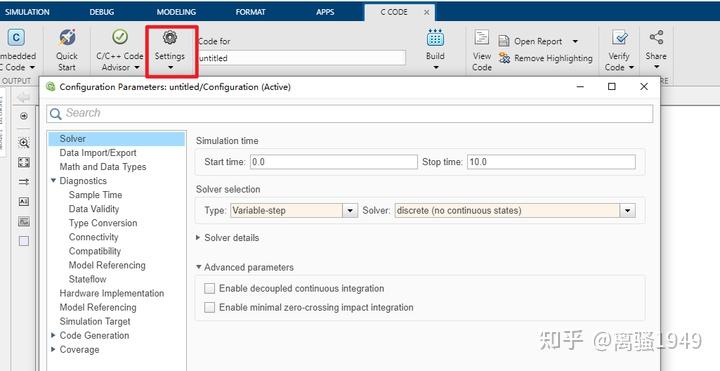Click the image icon on left palette
Viewport: 720px width, 371px height.
pyautogui.click(x=24, y=222)
